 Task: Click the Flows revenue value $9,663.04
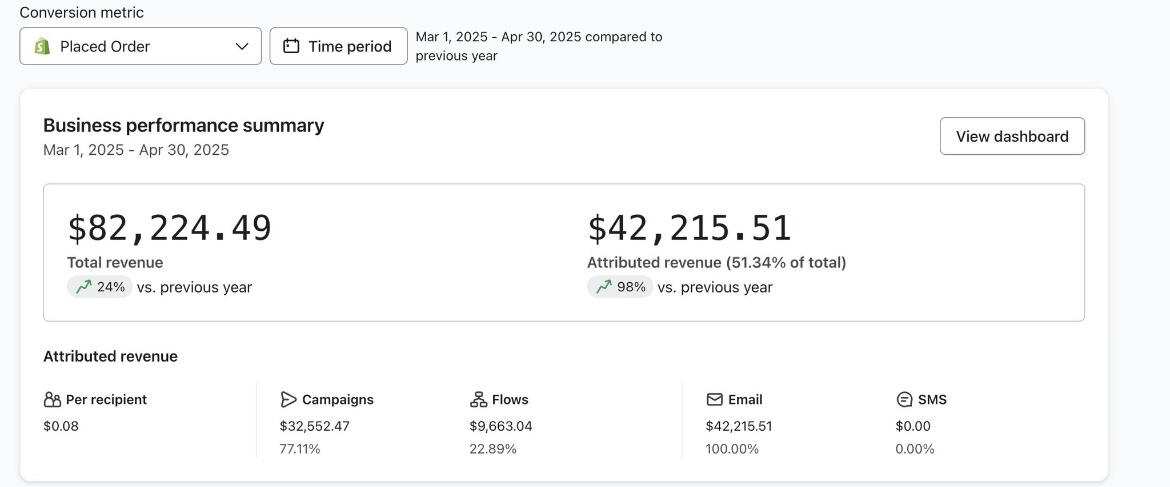tap(500, 426)
